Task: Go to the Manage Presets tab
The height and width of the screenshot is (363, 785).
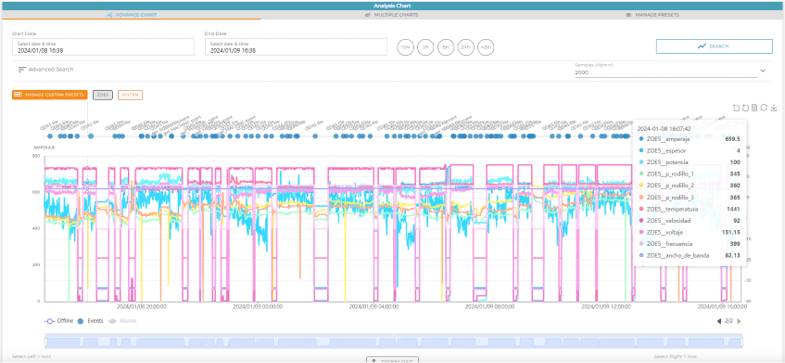Action: click(652, 15)
